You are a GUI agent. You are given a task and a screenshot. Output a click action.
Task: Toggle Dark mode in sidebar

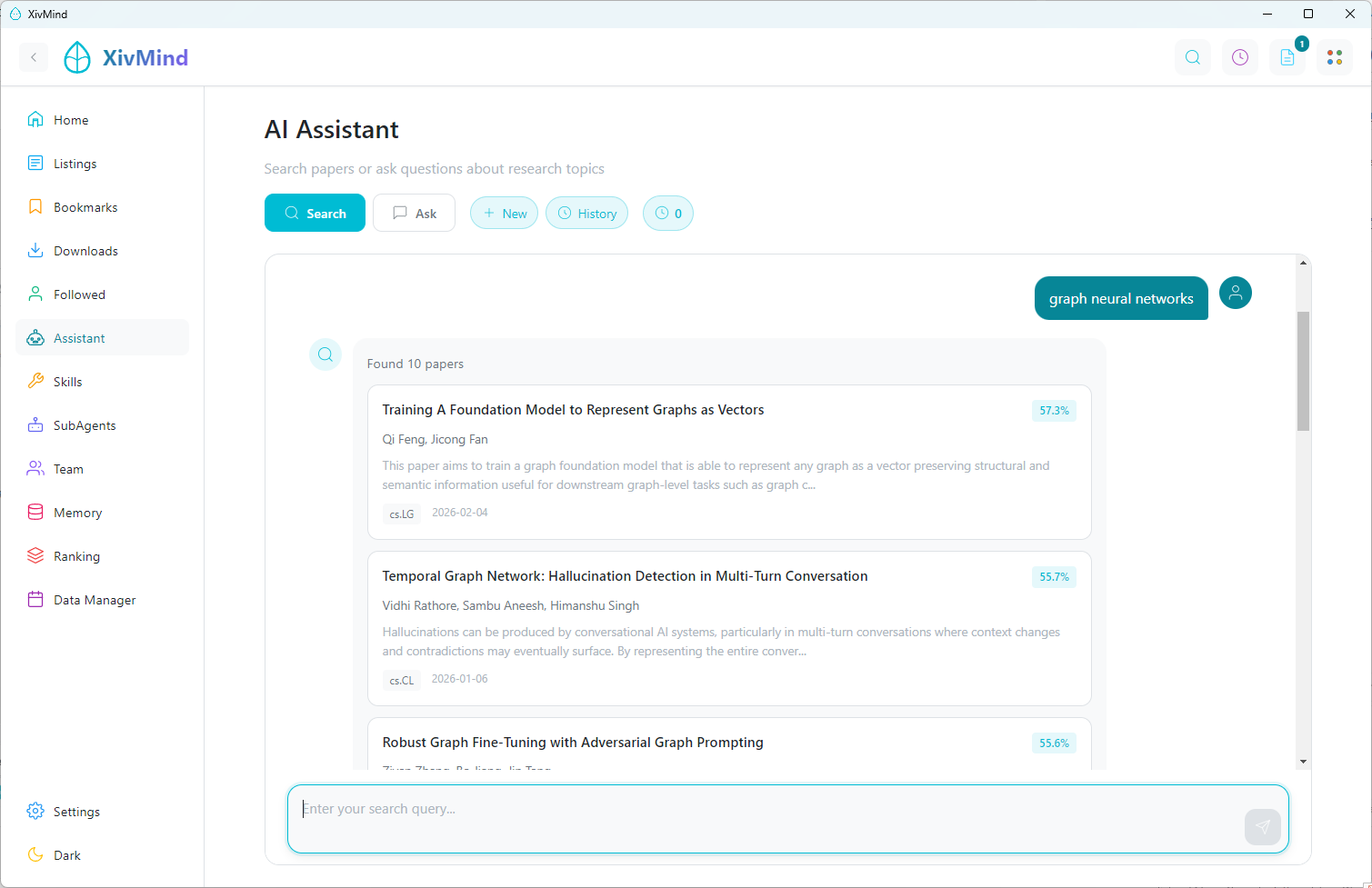click(102, 855)
